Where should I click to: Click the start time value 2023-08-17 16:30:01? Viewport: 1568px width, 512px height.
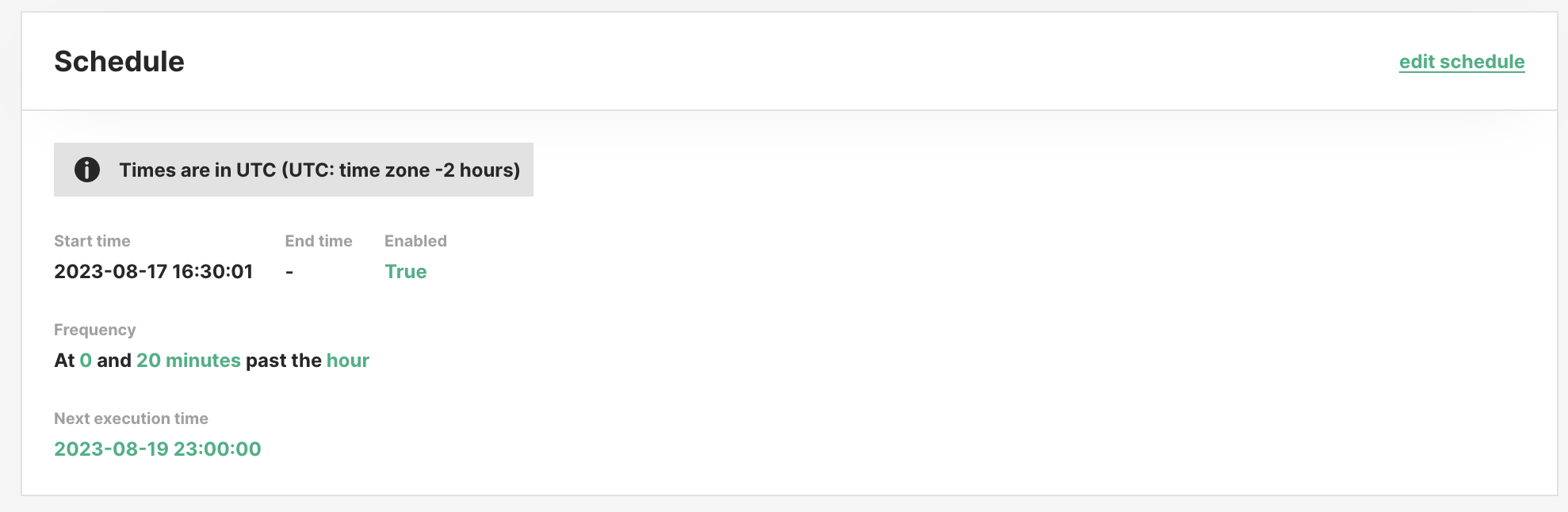coord(153,272)
